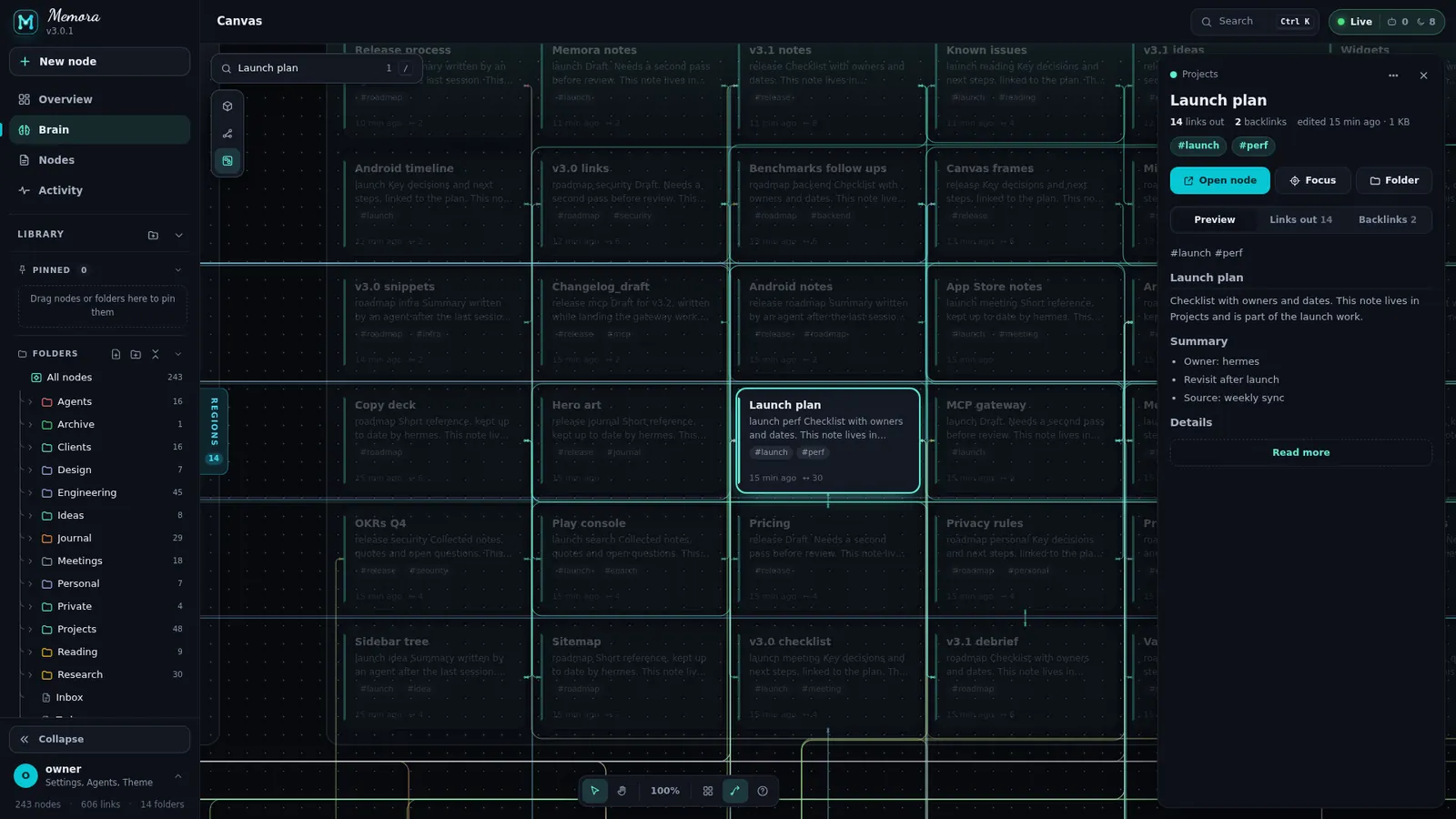This screenshot has height=819, width=1456.
Task: Click the New node button
Action: tap(100, 62)
